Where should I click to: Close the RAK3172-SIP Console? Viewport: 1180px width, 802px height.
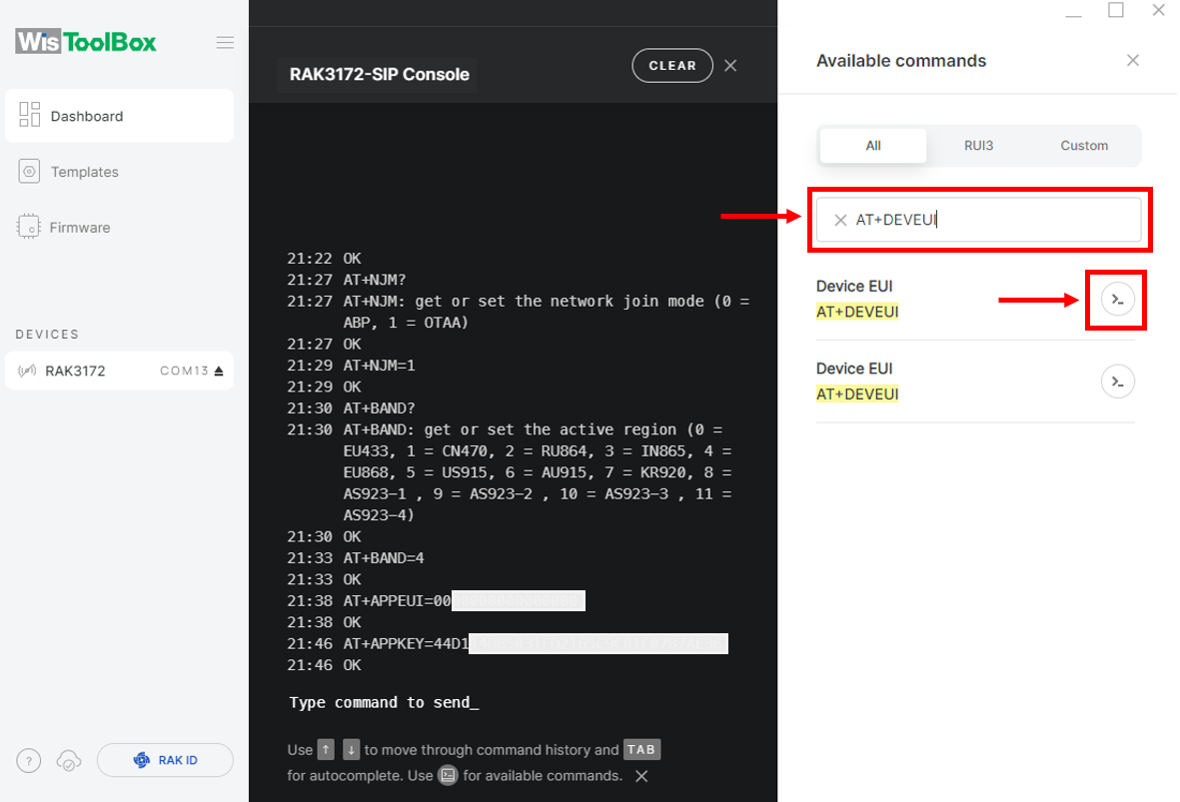click(x=731, y=65)
